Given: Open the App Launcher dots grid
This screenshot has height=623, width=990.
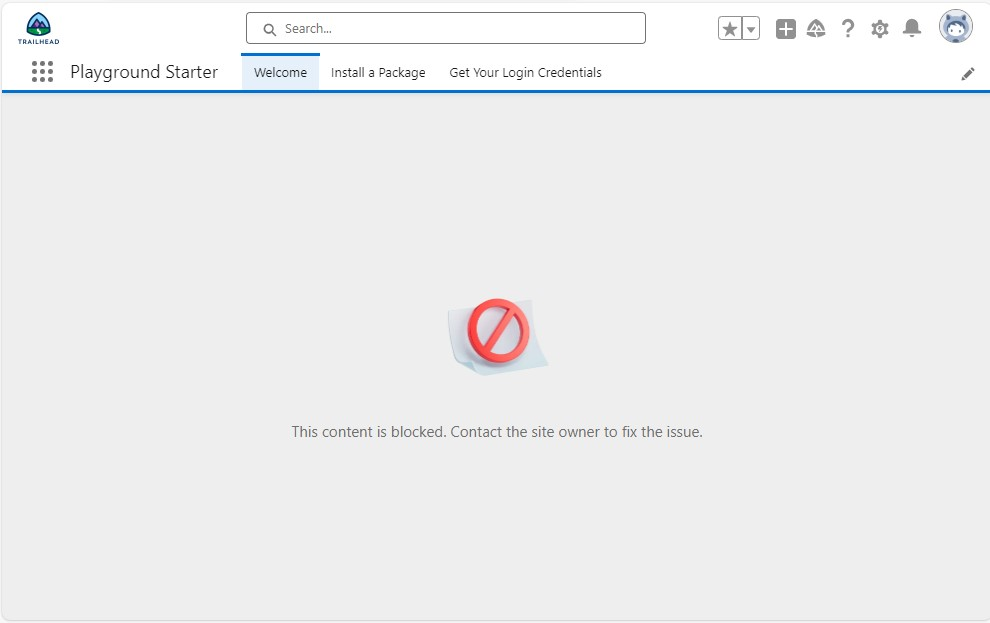Looking at the screenshot, I should click(42, 72).
